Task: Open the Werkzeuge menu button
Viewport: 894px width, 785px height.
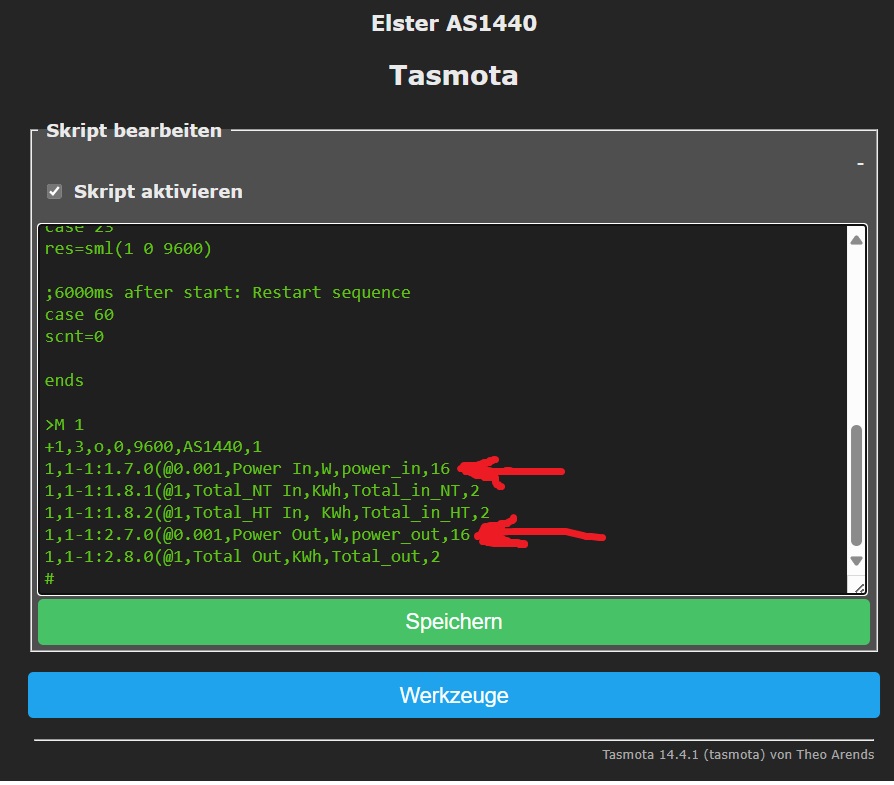Action: (454, 695)
